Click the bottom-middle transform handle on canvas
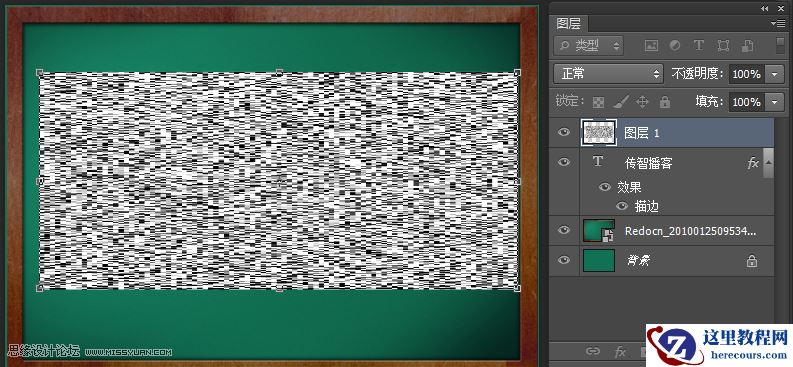 (279, 288)
